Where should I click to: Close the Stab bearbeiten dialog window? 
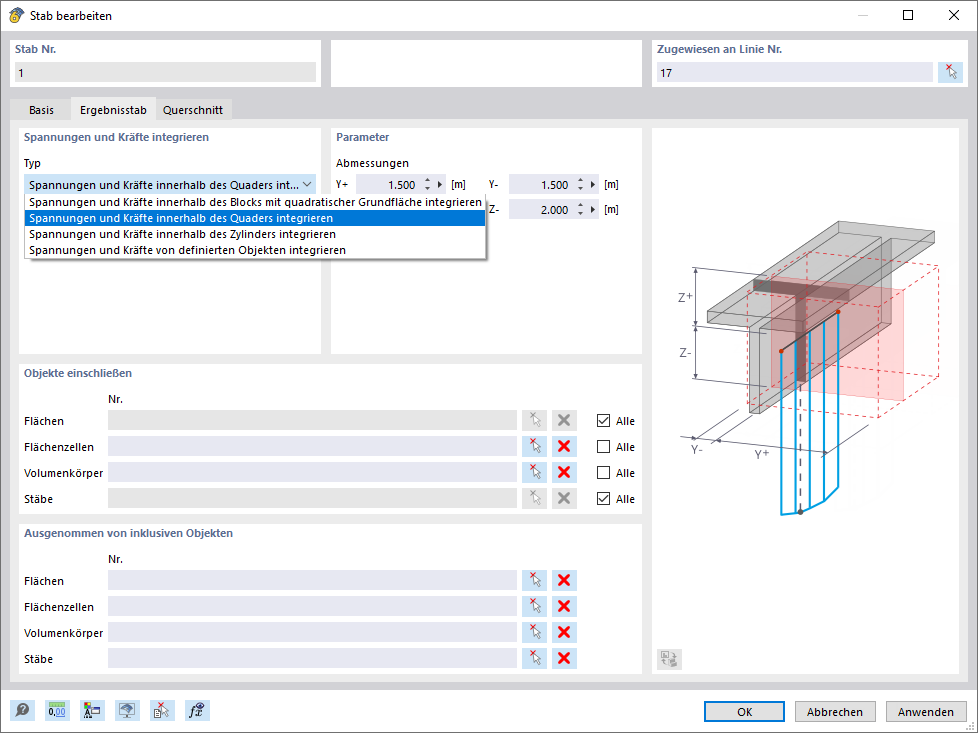click(x=954, y=16)
